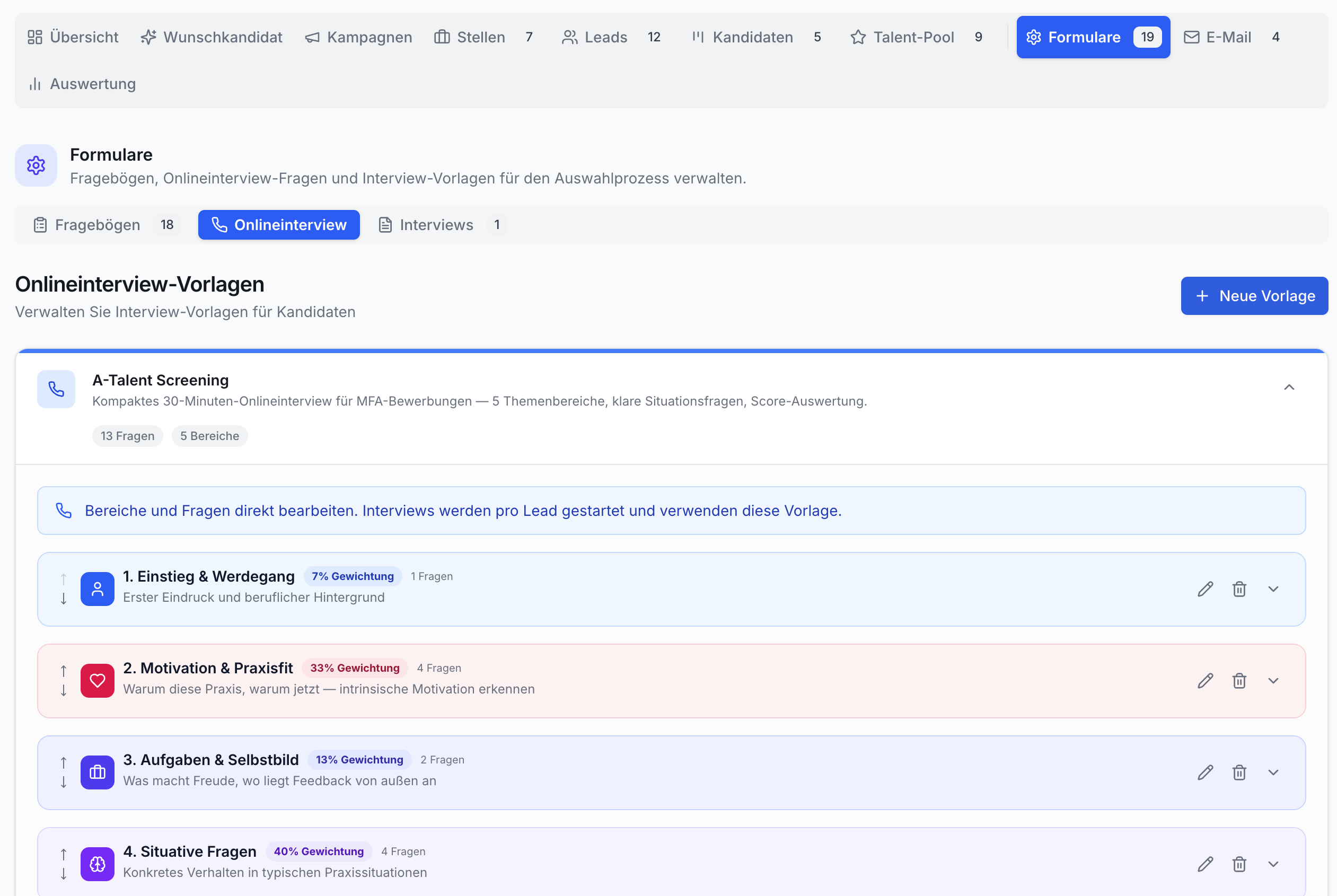Viewport: 1337px width, 896px height.
Task: Switch to Interviews sub-tab
Action: click(442, 225)
